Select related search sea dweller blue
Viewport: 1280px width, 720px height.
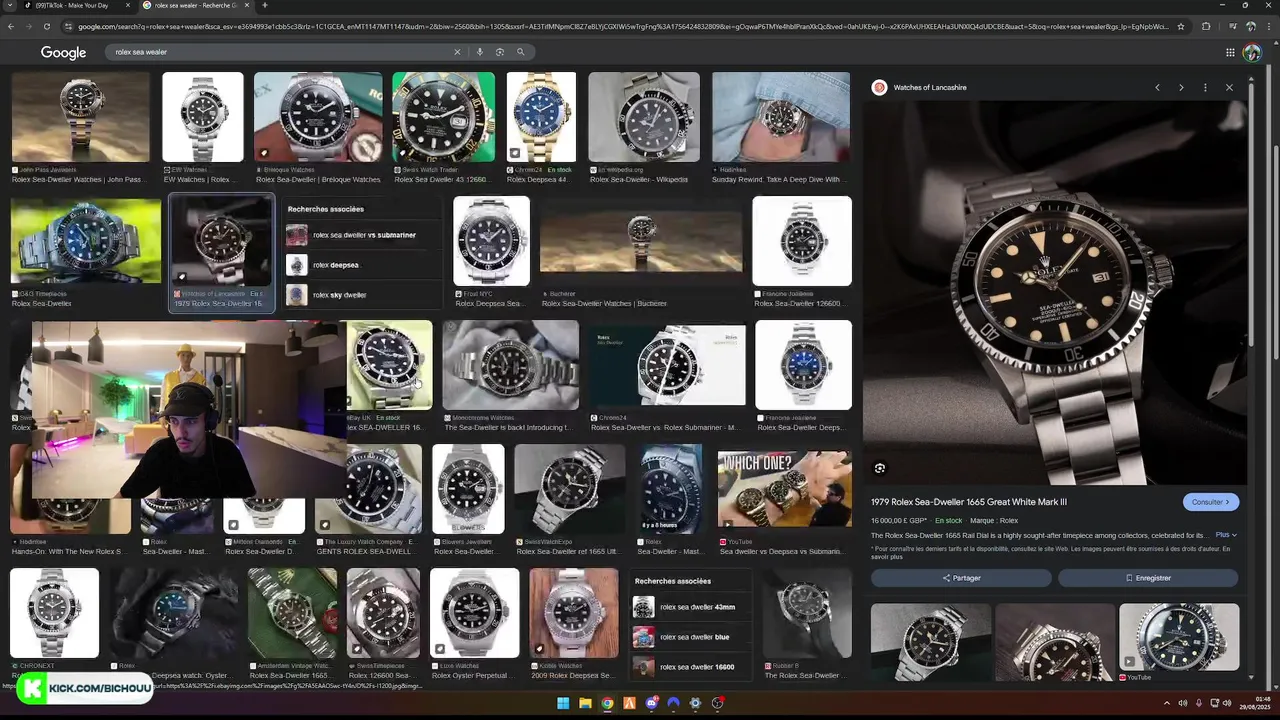(692, 637)
